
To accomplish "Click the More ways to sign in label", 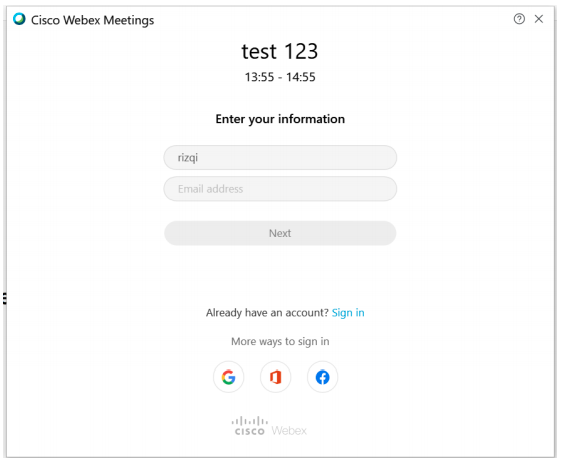I will click(x=280, y=342).
